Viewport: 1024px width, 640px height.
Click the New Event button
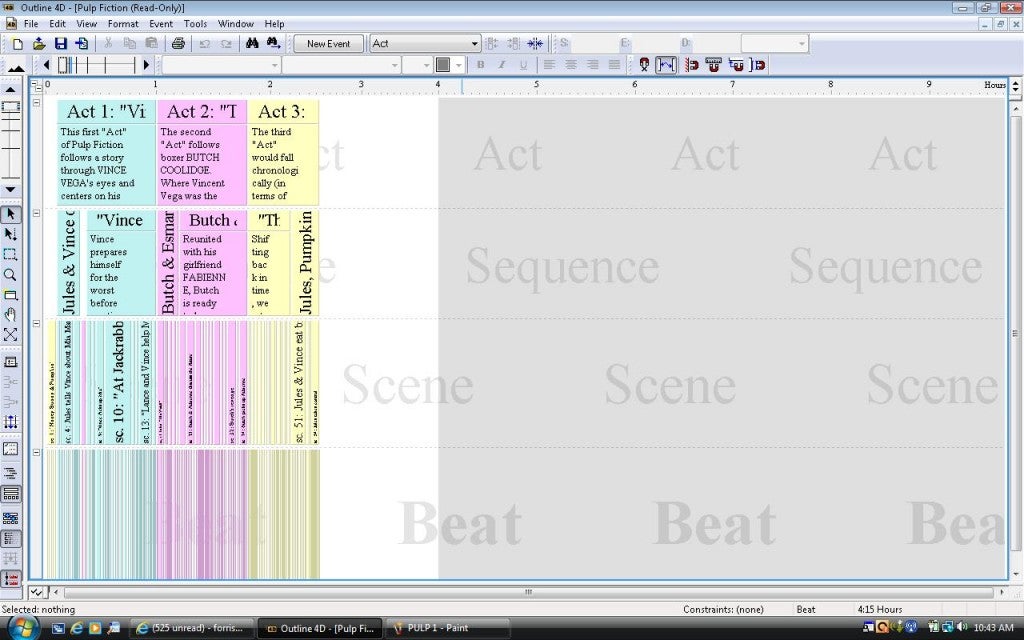coord(328,44)
